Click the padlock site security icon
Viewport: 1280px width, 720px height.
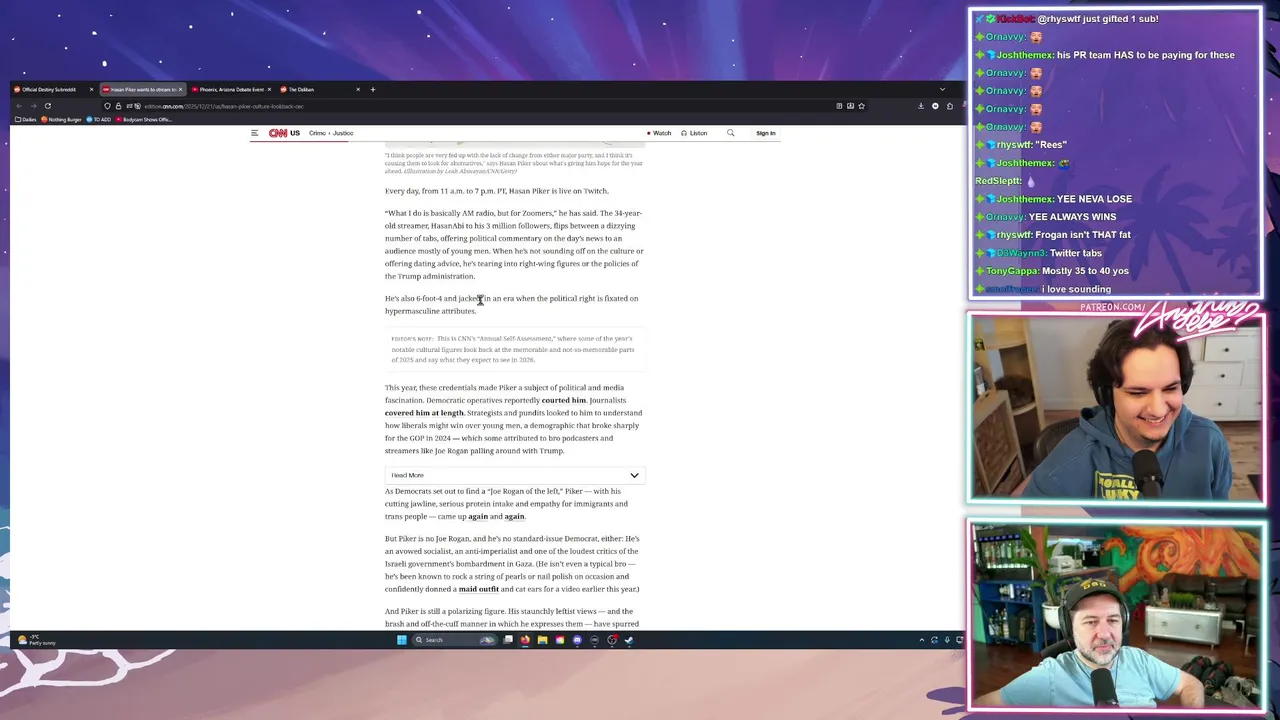(118, 106)
